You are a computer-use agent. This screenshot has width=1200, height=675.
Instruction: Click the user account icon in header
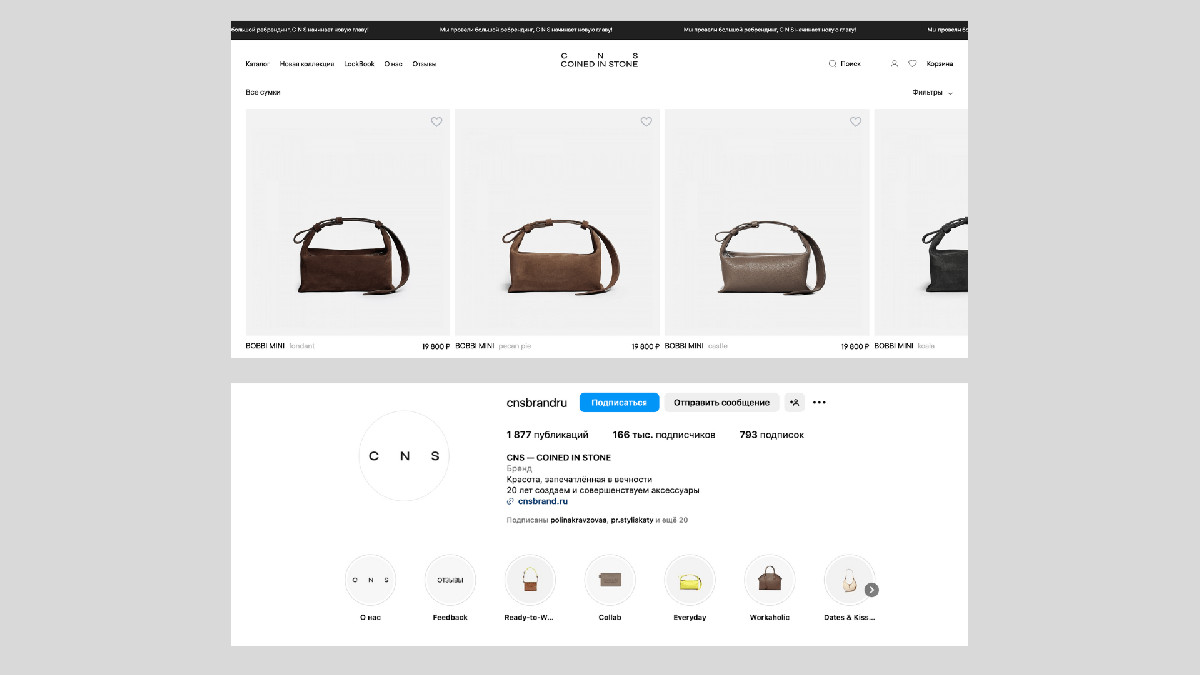coord(894,64)
